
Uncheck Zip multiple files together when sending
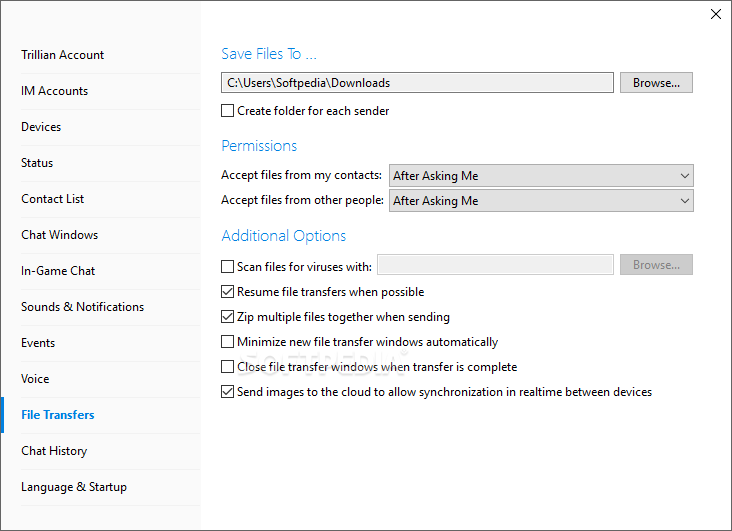pos(227,317)
